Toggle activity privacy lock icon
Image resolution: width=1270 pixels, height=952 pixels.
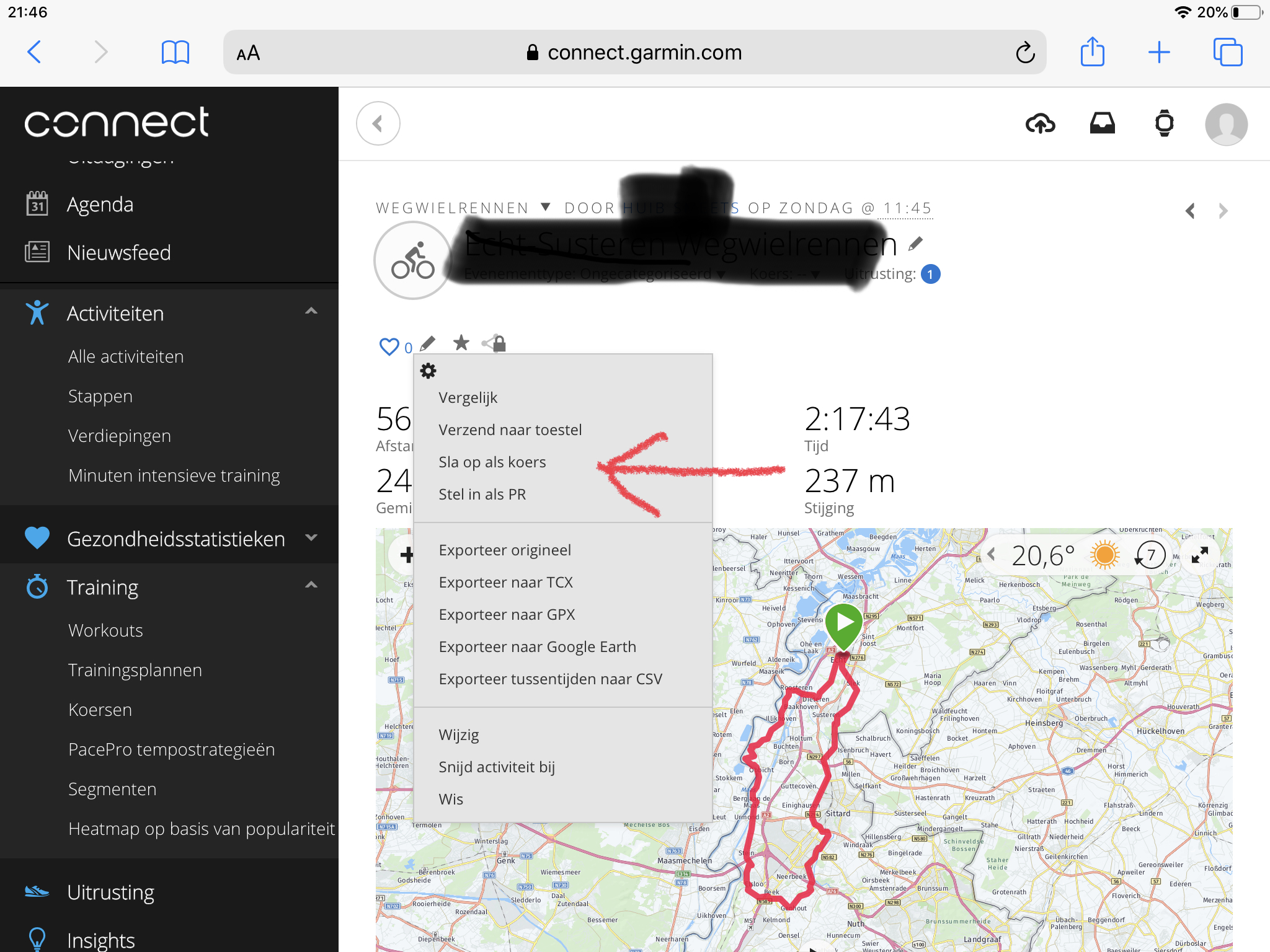(498, 343)
